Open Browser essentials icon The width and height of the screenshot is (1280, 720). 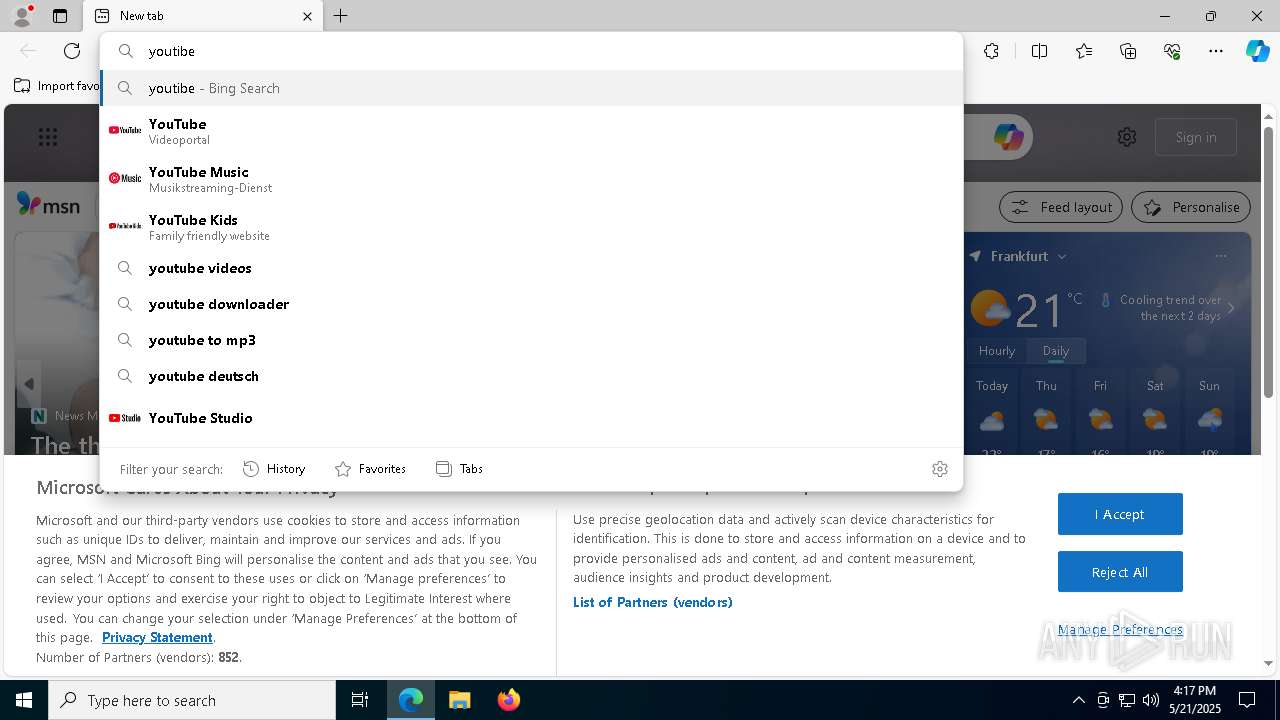(1172, 51)
